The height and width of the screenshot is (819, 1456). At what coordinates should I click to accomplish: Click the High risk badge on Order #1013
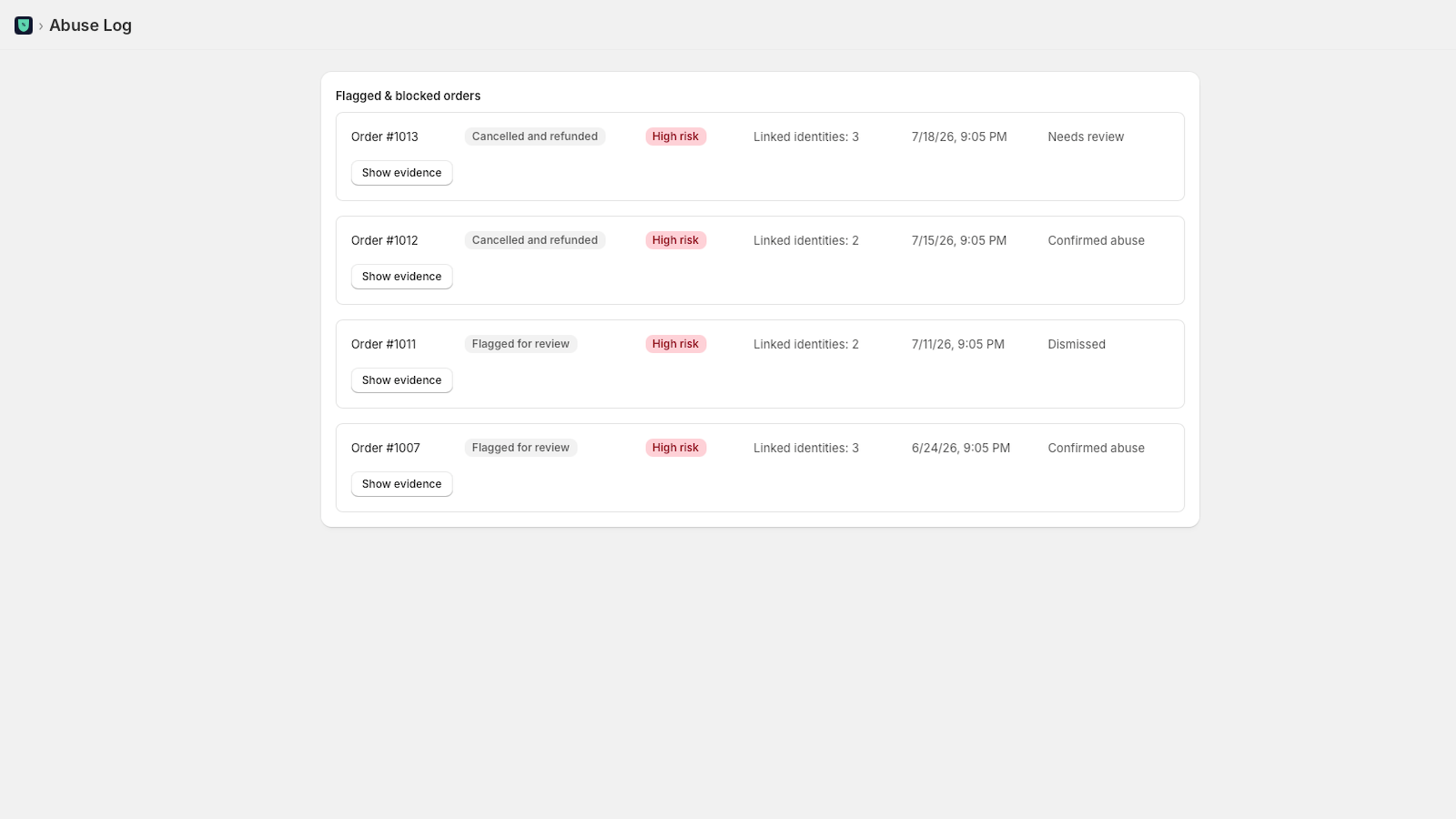(x=675, y=136)
